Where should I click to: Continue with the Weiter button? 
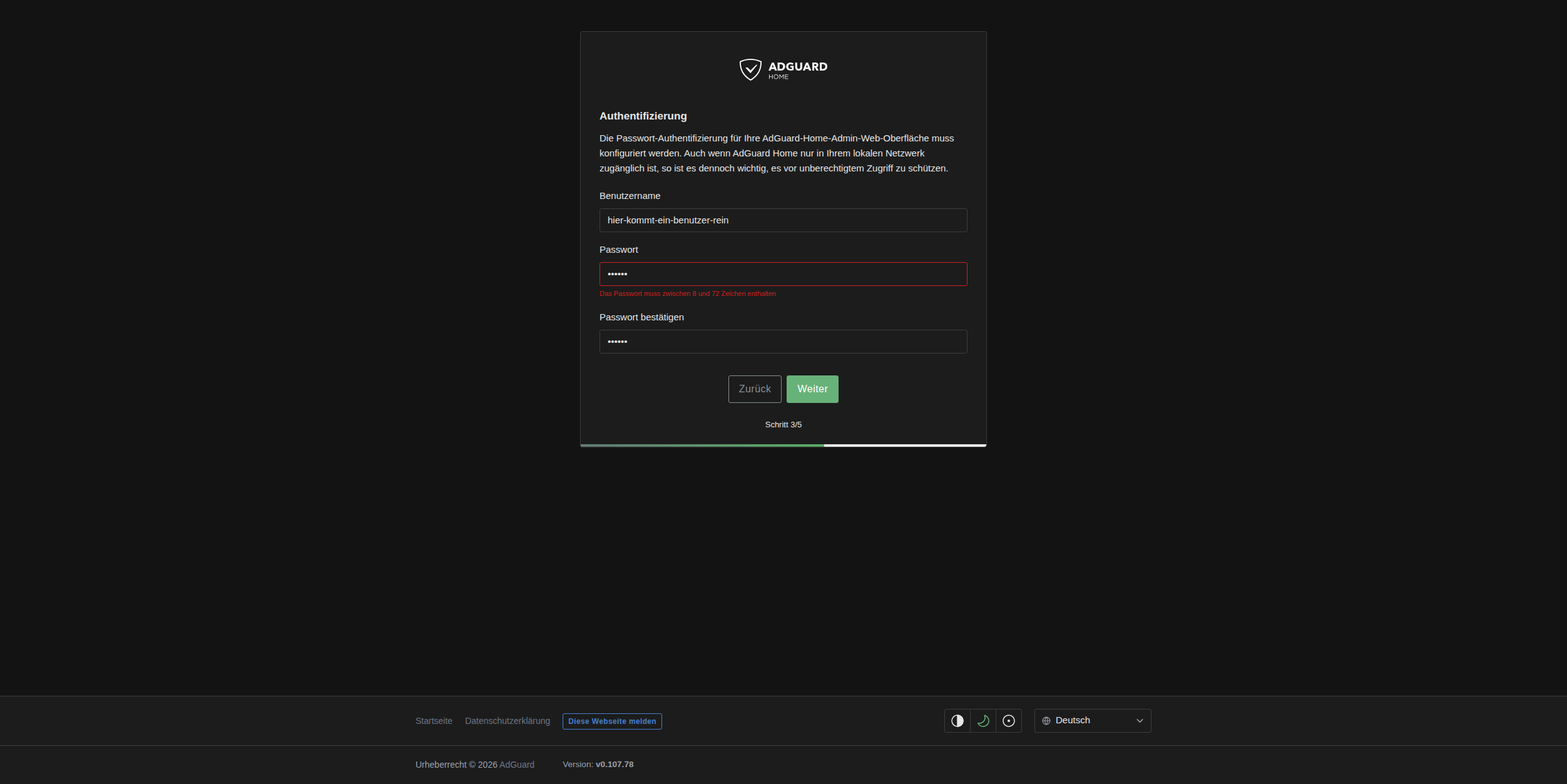[812, 389]
